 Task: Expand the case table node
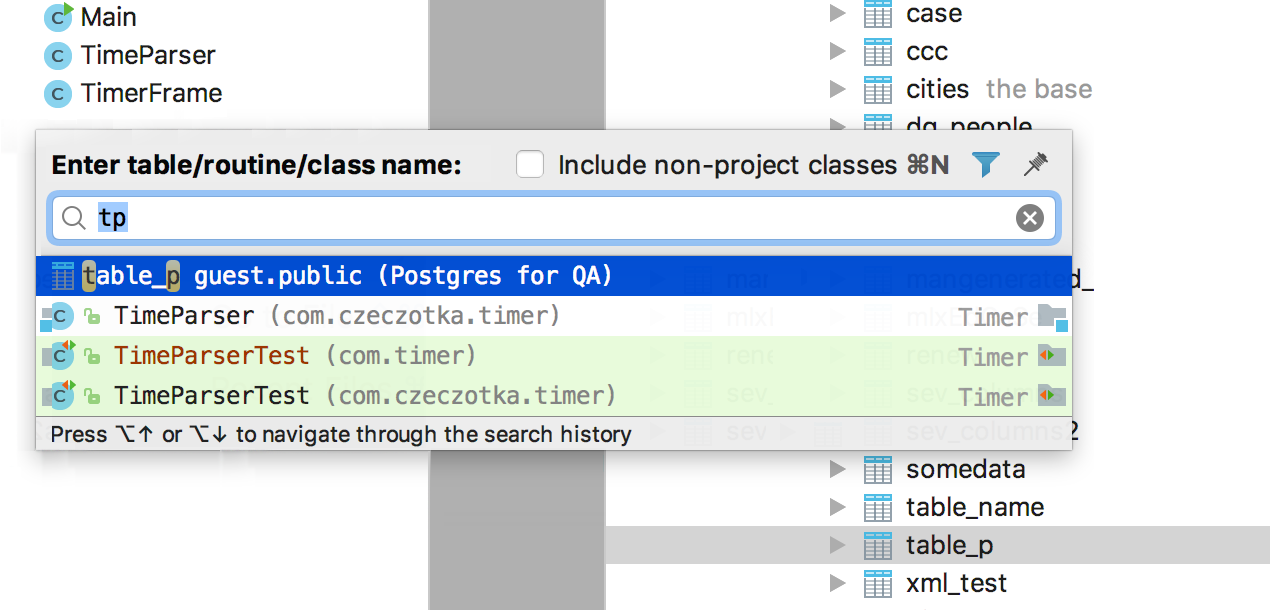[x=838, y=14]
